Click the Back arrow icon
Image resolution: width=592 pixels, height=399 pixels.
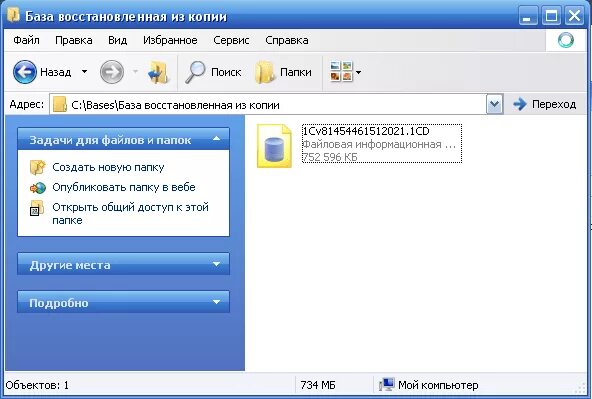25,72
